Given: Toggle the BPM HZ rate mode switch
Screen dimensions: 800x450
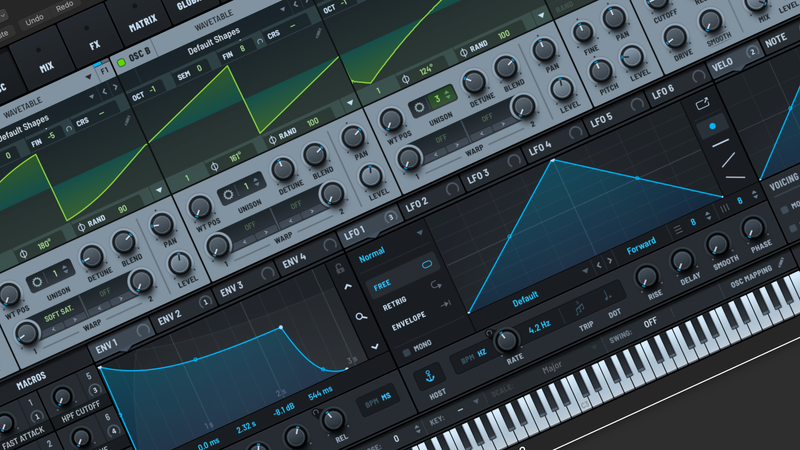Looking at the screenshot, I should point(474,356).
